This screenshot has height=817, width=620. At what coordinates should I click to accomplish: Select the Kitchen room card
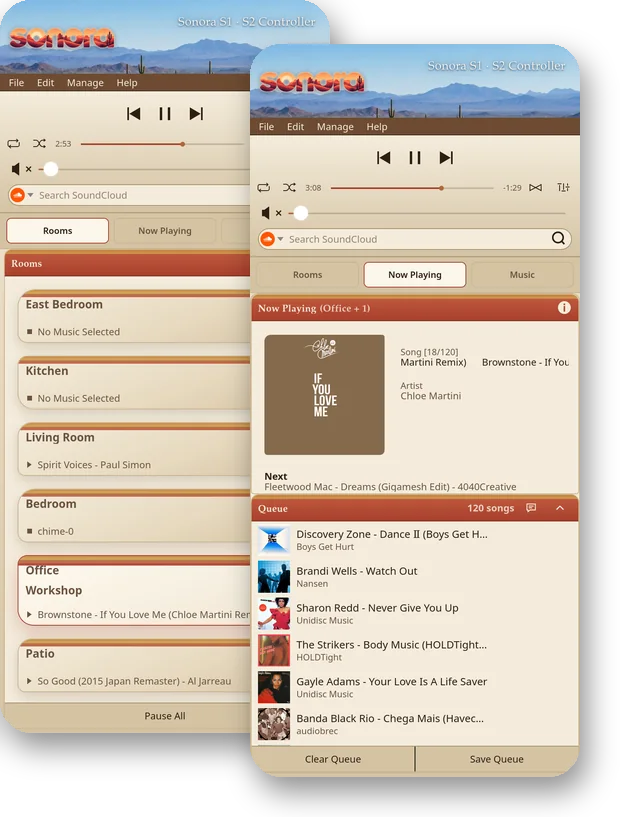point(134,383)
